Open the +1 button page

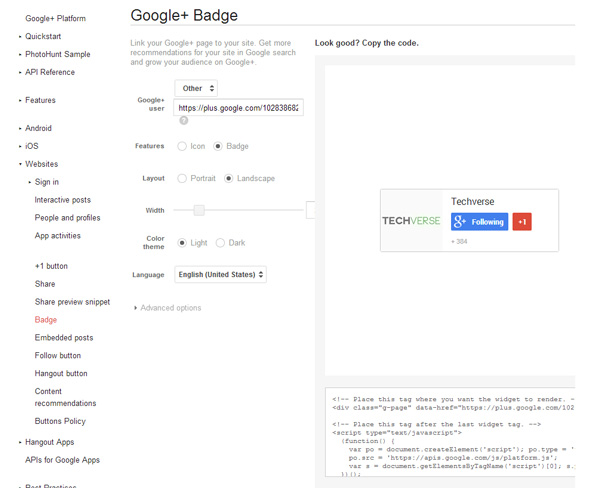coord(51,266)
